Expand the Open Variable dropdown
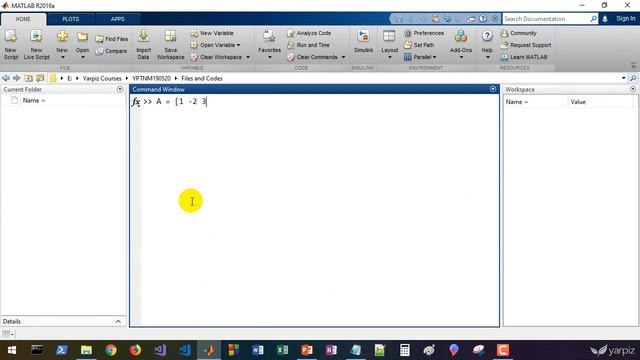 238,45
